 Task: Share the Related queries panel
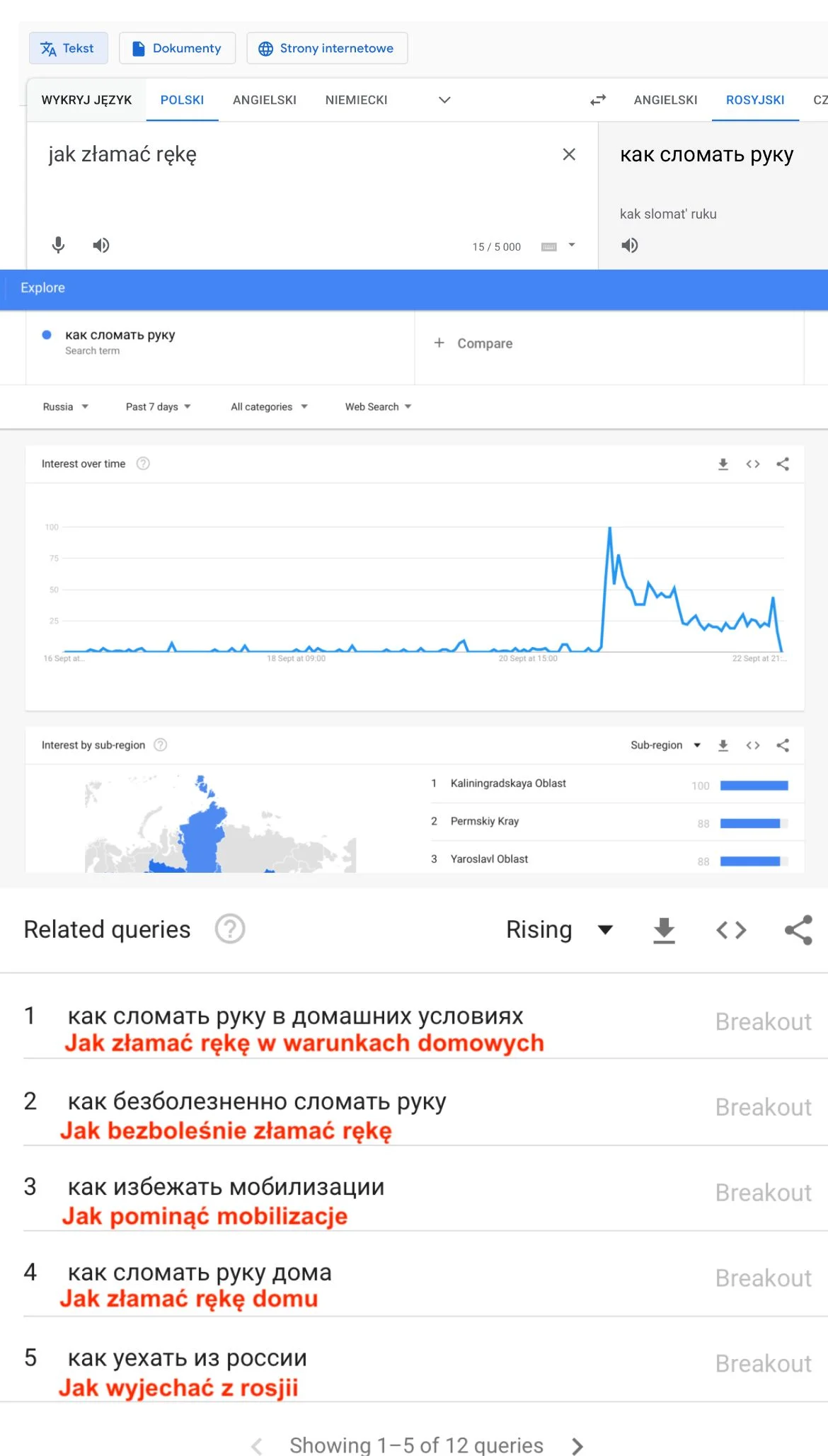click(x=798, y=929)
